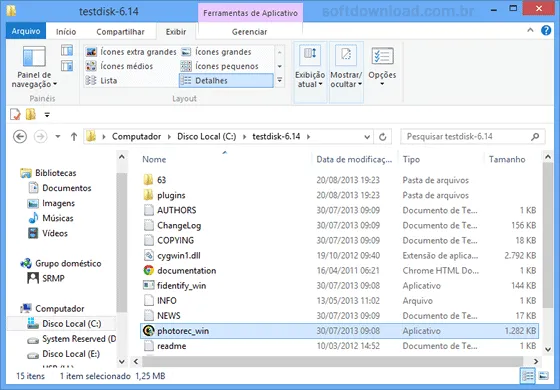This screenshot has width=560, height=390.
Task: Click the New folder quick access icon
Action: (31, 114)
